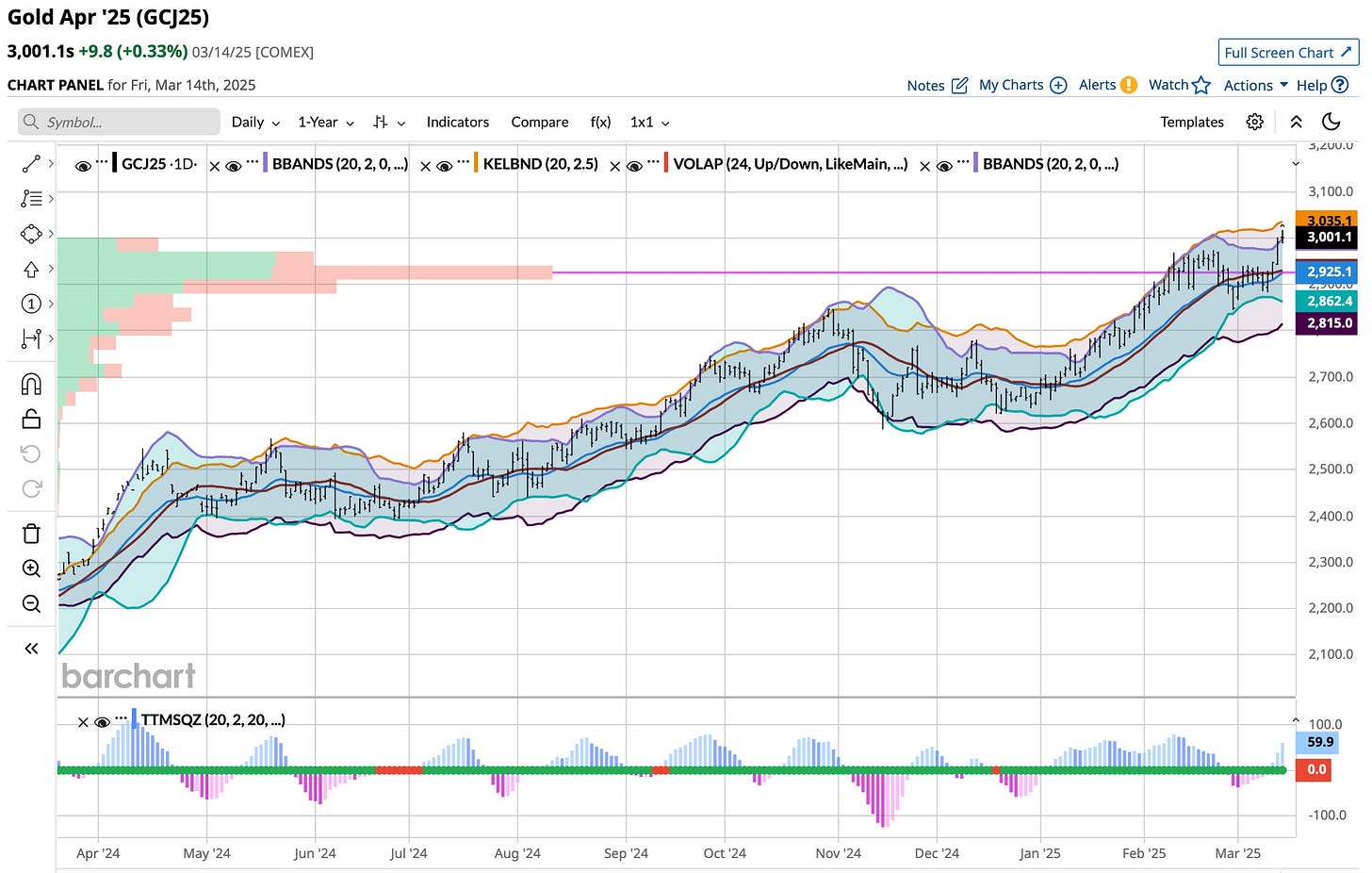Select the shapes drawing tool
Image resolution: width=1372 pixels, height=873 pixels.
31,233
